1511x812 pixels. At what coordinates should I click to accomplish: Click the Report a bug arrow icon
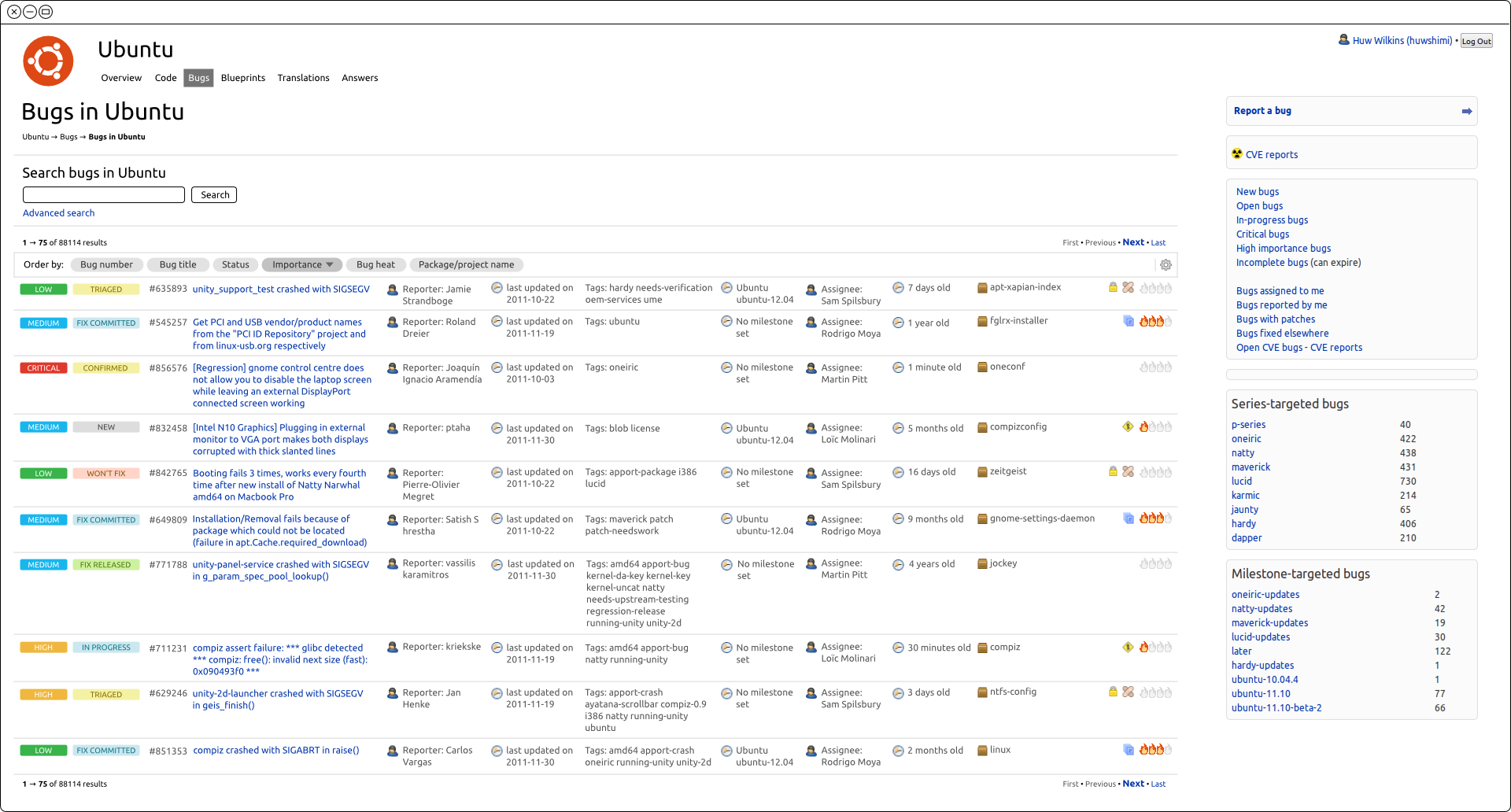(1466, 112)
